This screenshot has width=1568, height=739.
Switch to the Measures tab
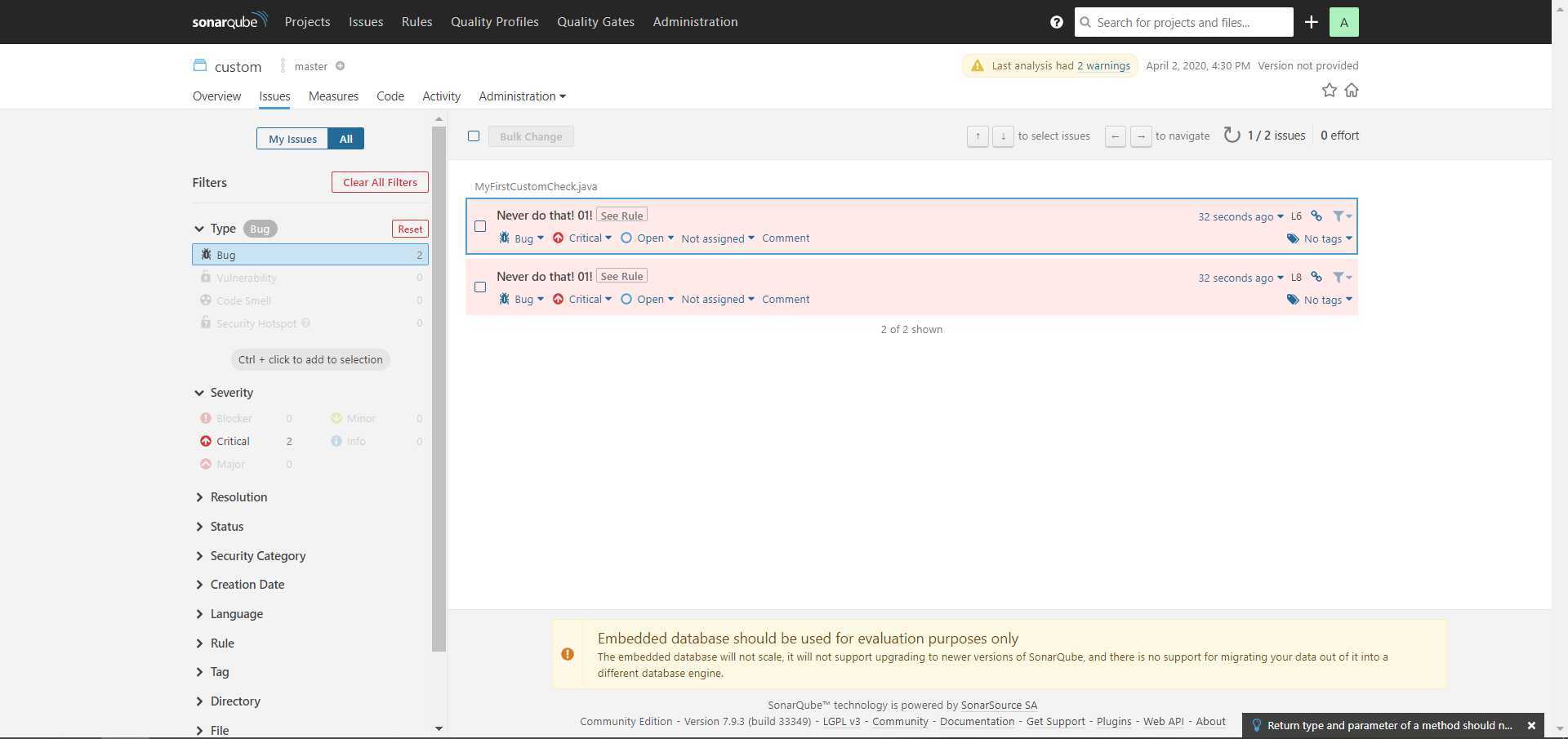point(333,96)
